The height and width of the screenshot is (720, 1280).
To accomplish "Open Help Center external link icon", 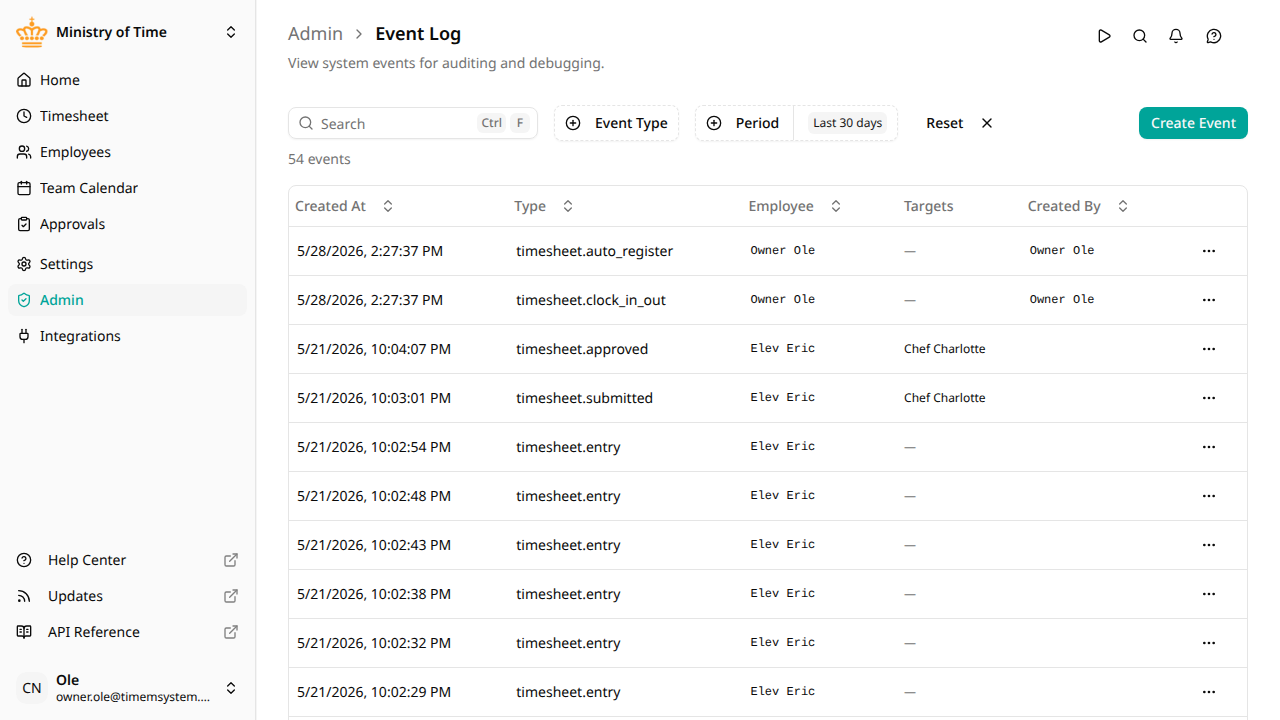I will pyautogui.click(x=231, y=560).
